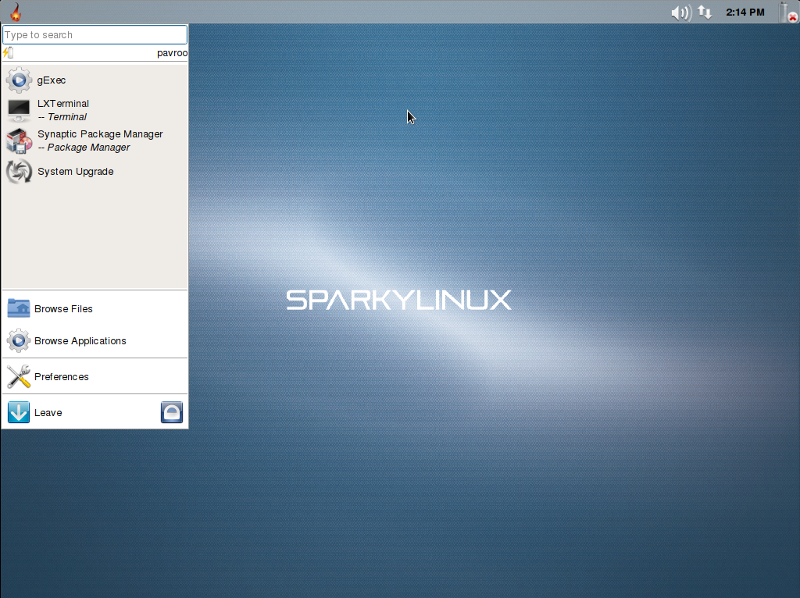Open the gExec gear icon
The height and width of the screenshot is (598, 800).
pos(19,80)
